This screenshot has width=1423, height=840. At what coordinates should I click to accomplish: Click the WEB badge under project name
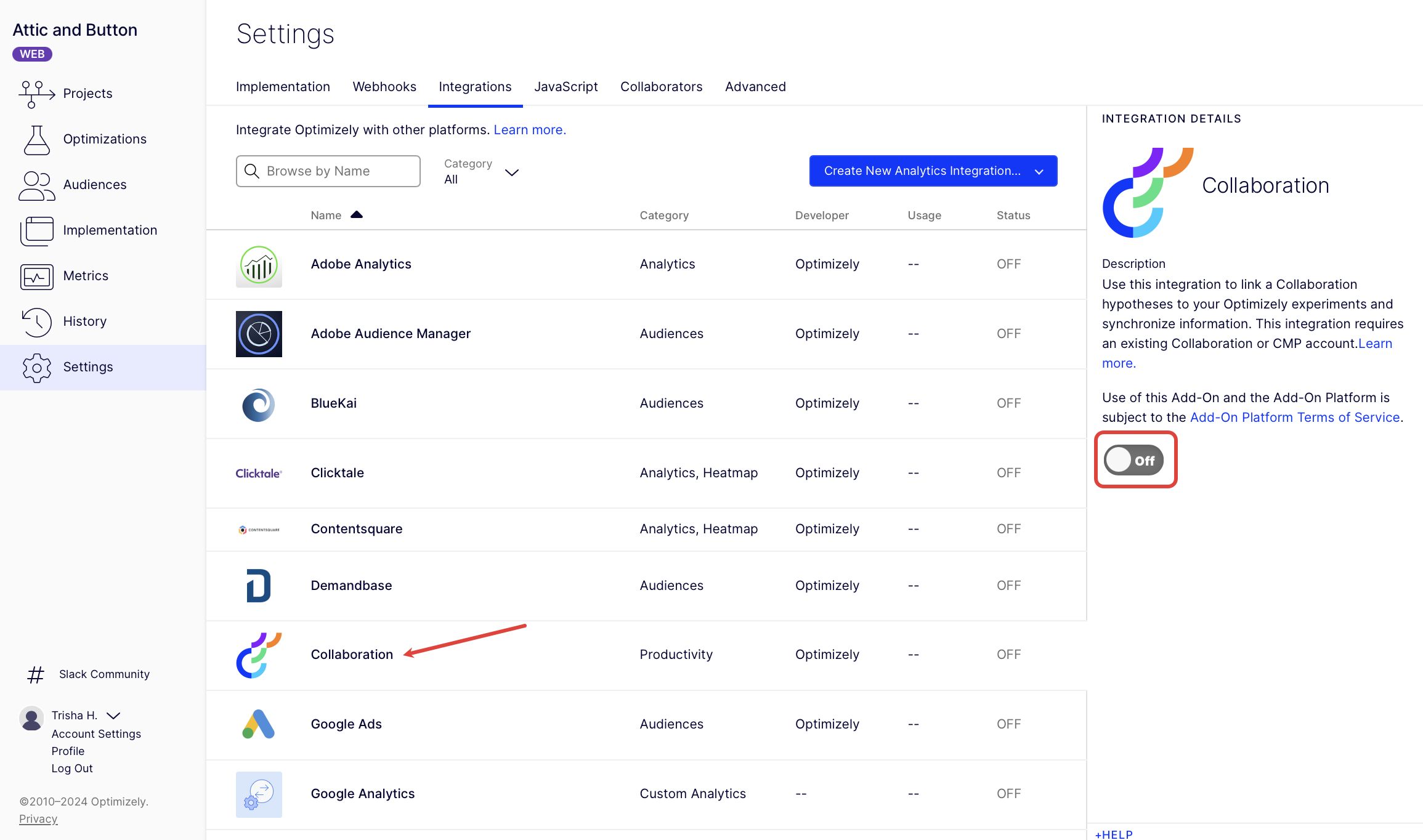(x=32, y=54)
